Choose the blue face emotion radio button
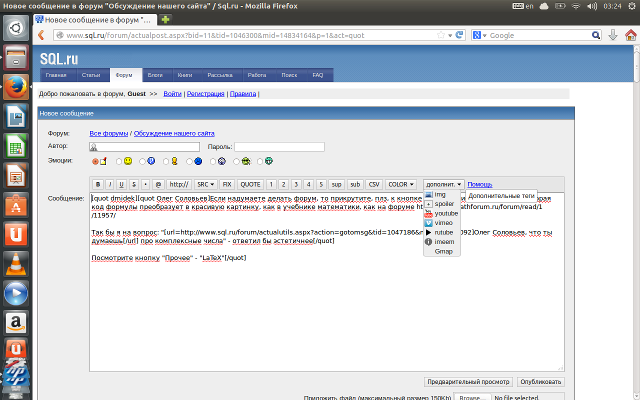The height and width of the screenshot is (400, 640). 188,161
